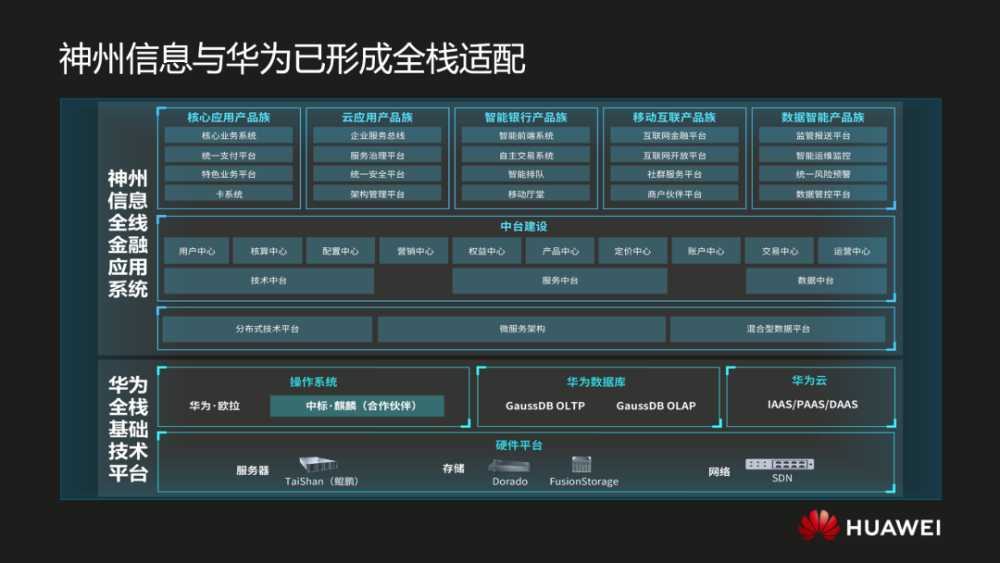Click 华为云 heading
This screenshot has height=563, width=1000.
pos(809,381)
